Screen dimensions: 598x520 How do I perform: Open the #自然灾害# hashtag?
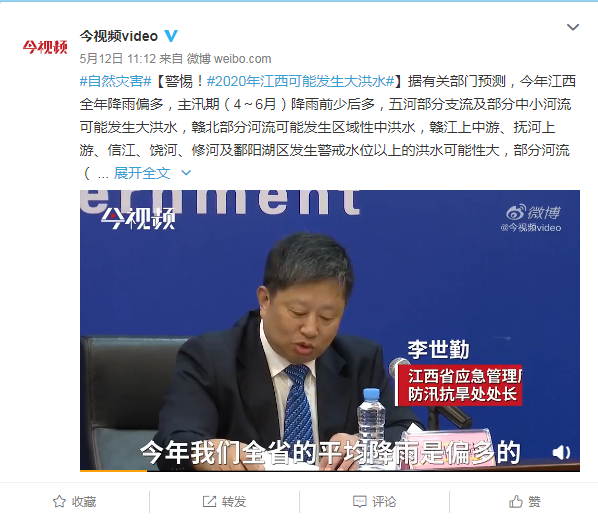point(116,81)
